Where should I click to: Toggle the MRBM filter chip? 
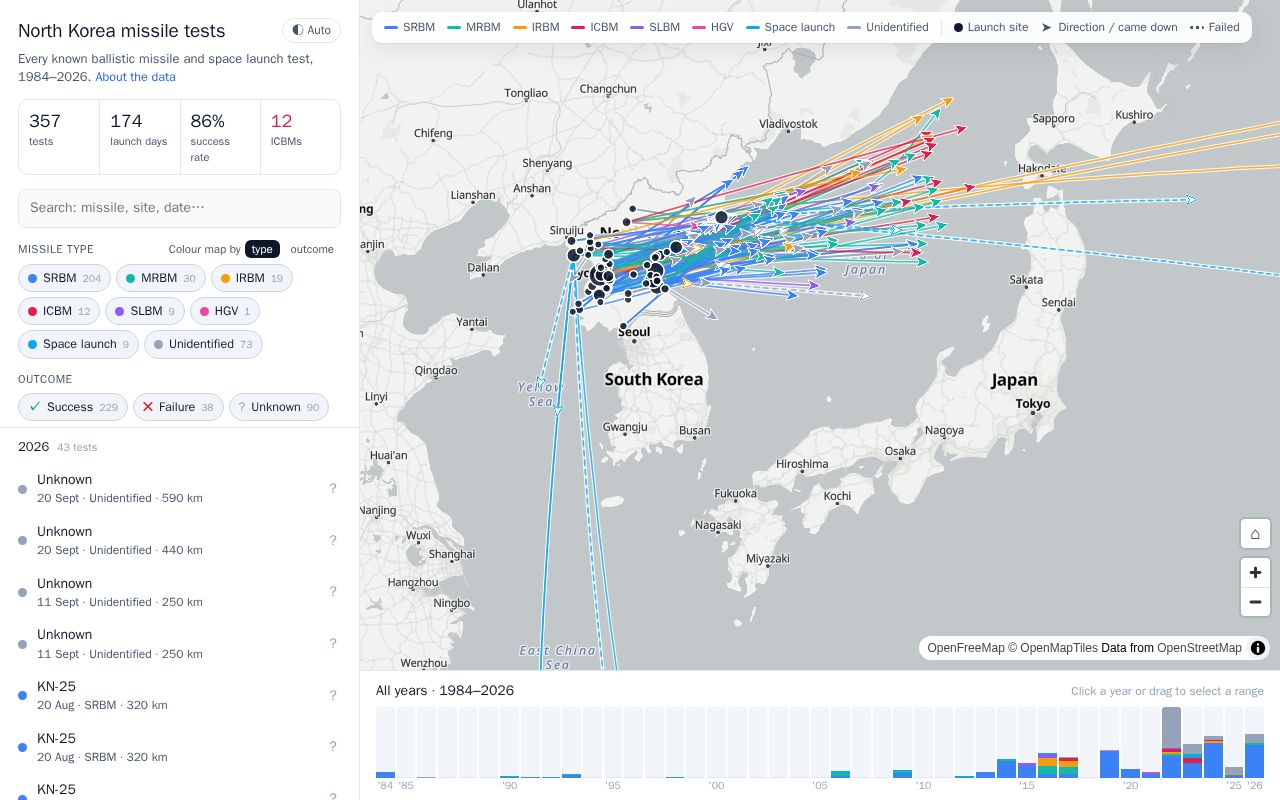[161, 278]
